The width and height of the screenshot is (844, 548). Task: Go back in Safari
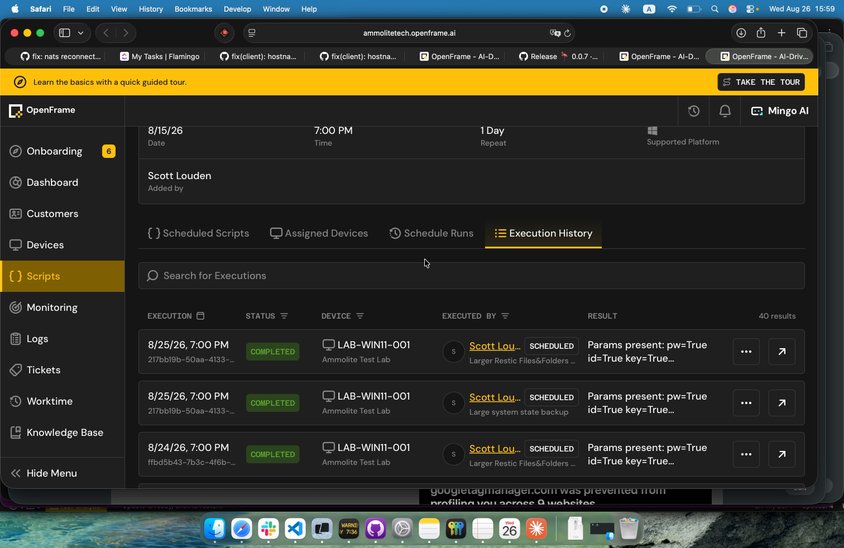tap(106, 33)
